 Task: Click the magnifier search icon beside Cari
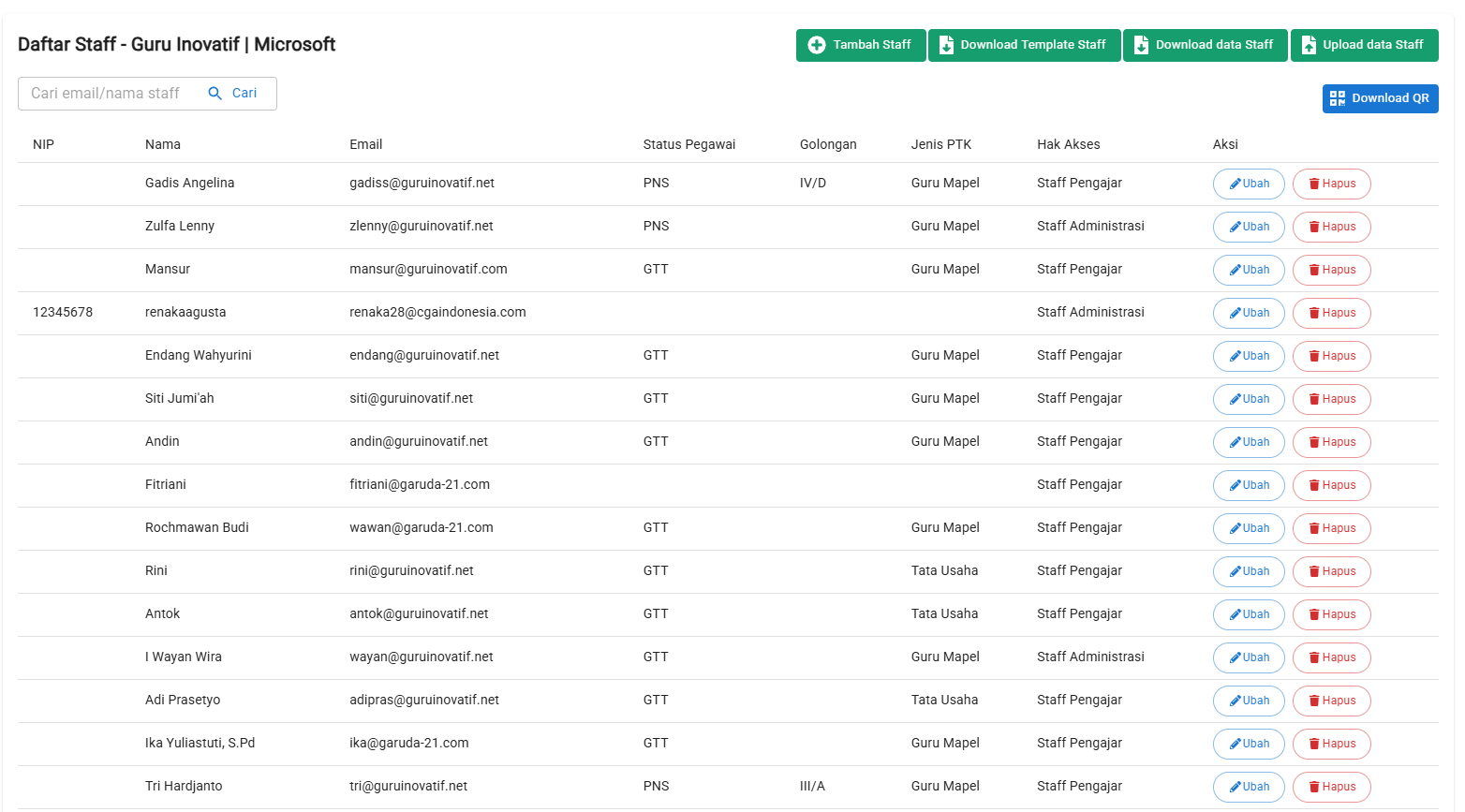(215, 93)
